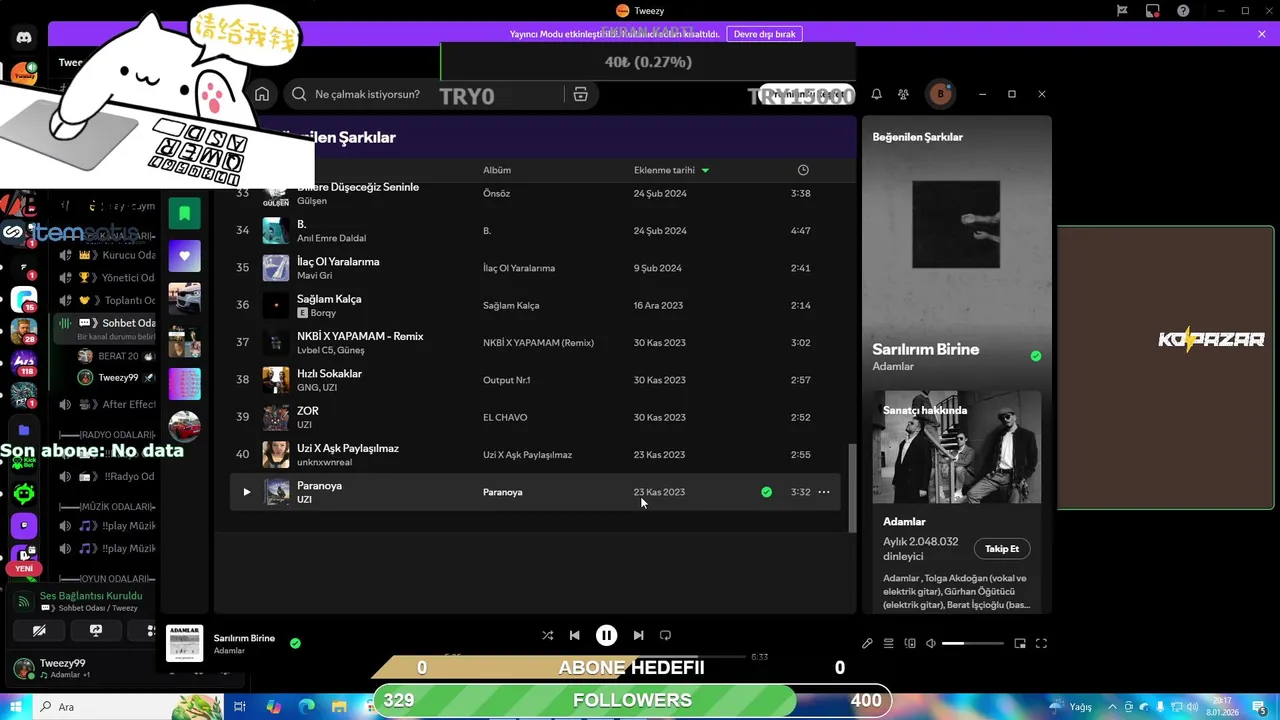Open Adamlar artist link in player bar
1280x720 pixels.
click(x=229, y=651)
